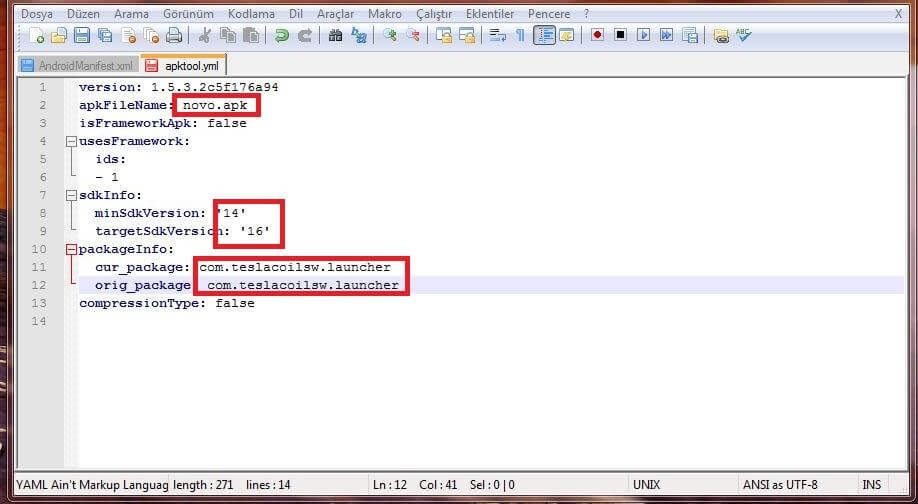Click the ANSI as UTF-8 status field

780,485
